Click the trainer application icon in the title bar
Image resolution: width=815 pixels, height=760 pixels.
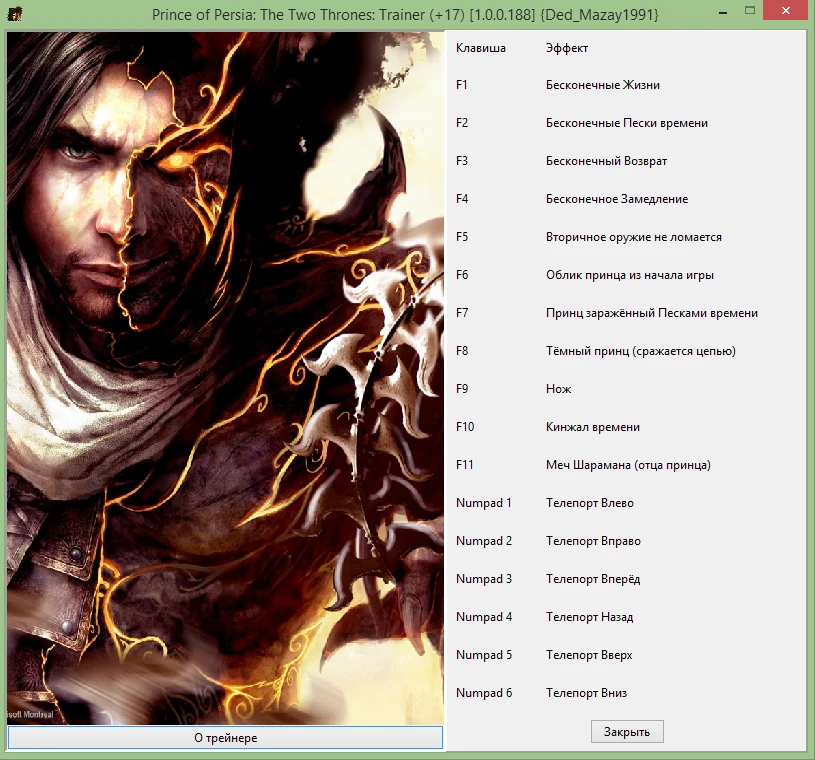click(x=14, y=13)
